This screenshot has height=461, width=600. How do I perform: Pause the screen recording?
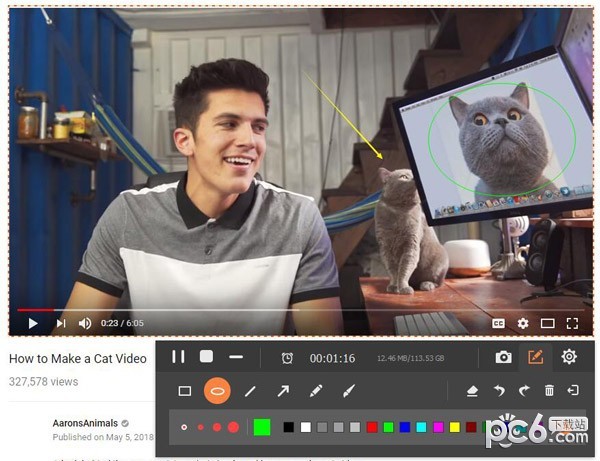coord(178,356)
